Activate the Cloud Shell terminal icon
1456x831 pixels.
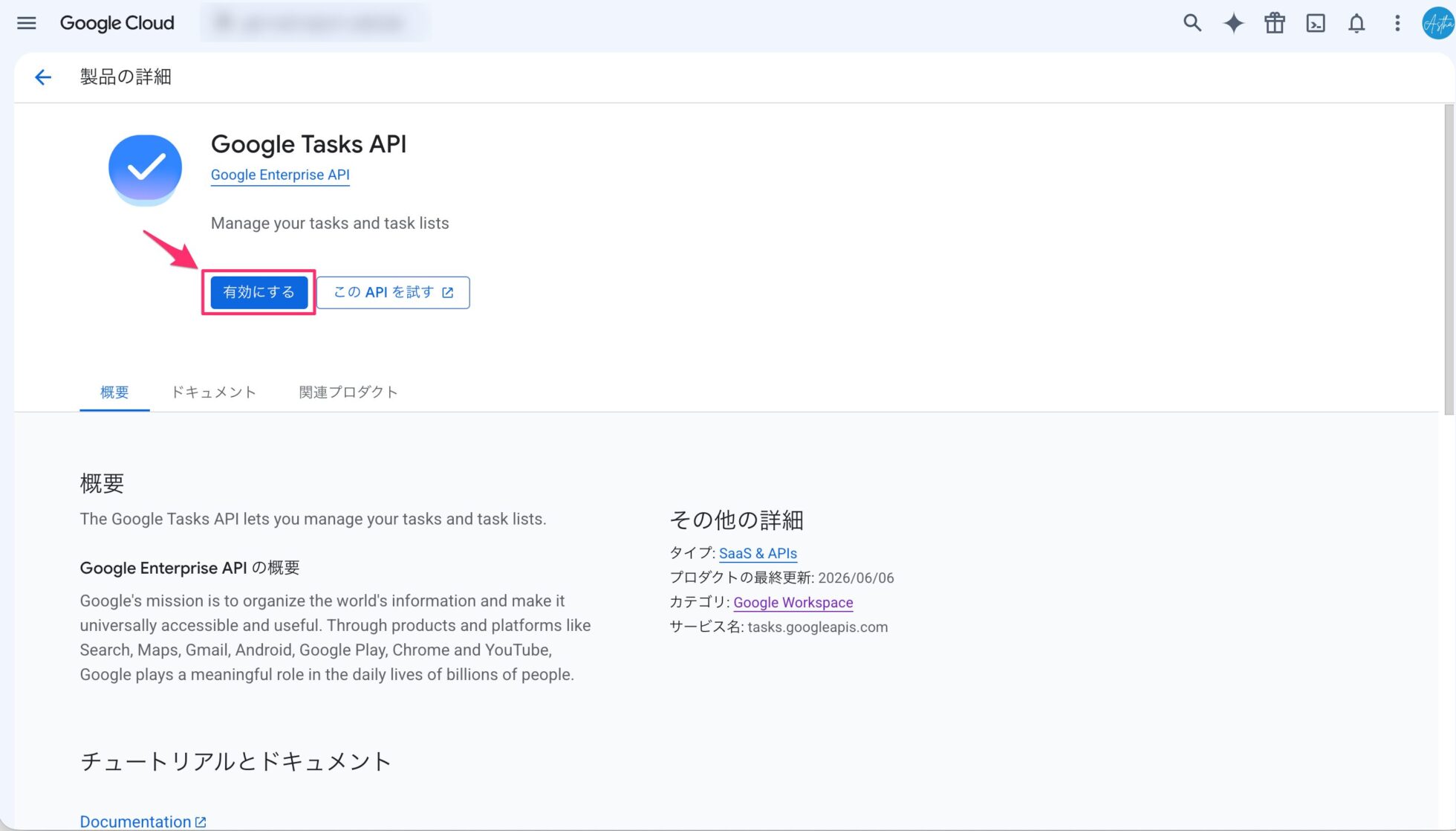1316,23
